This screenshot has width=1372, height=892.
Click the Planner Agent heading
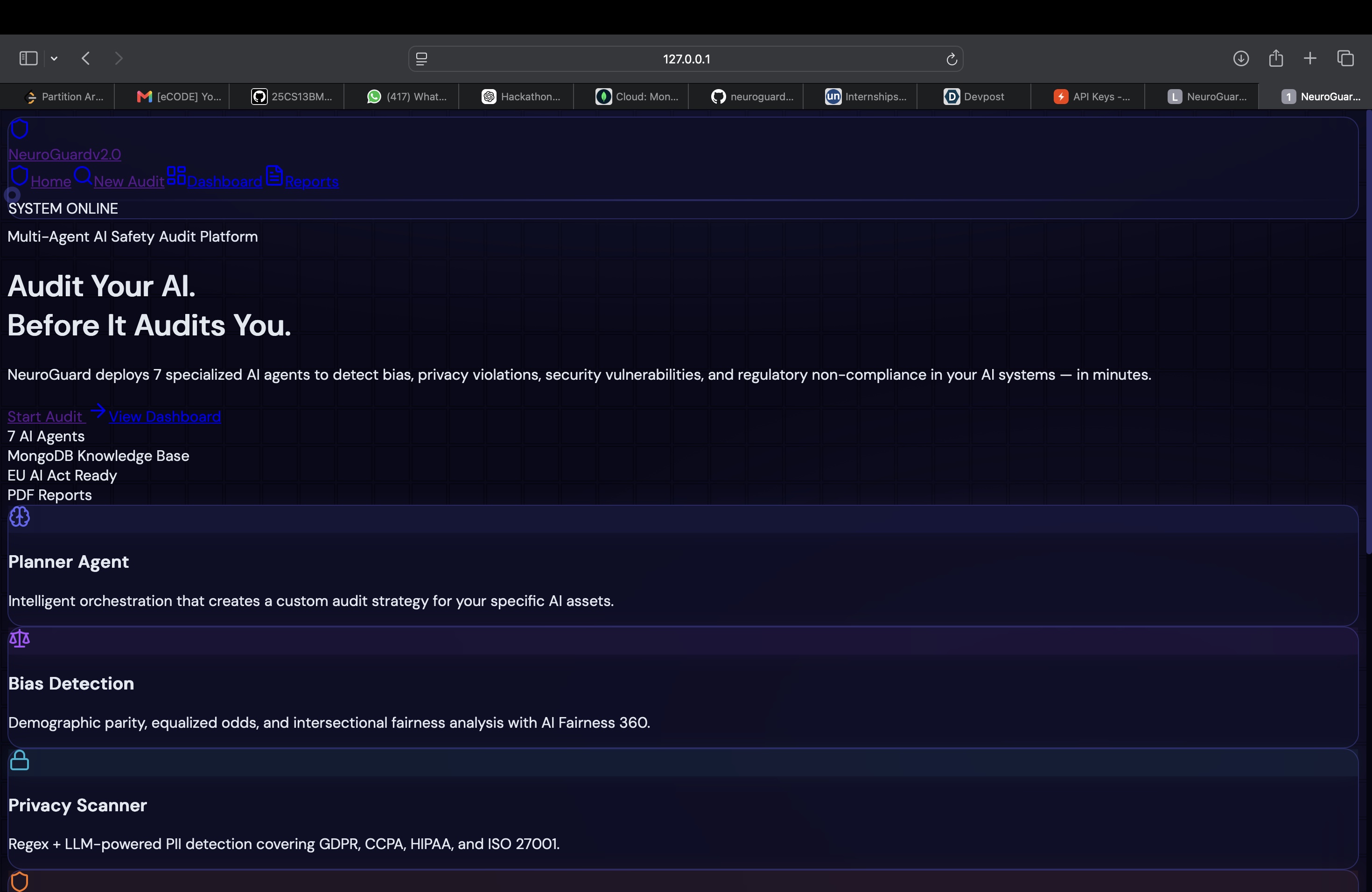pos(69,562)
